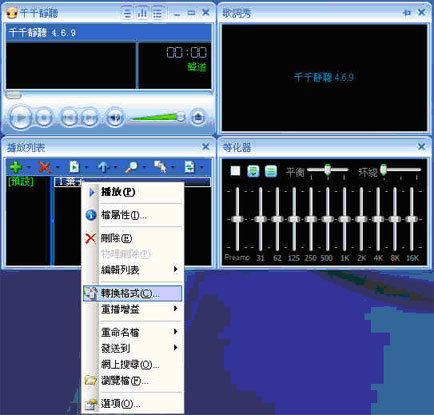The image size is (434, 415).
Task: Toggle playlist window icon in title bar
Action: tap(158, 13)
